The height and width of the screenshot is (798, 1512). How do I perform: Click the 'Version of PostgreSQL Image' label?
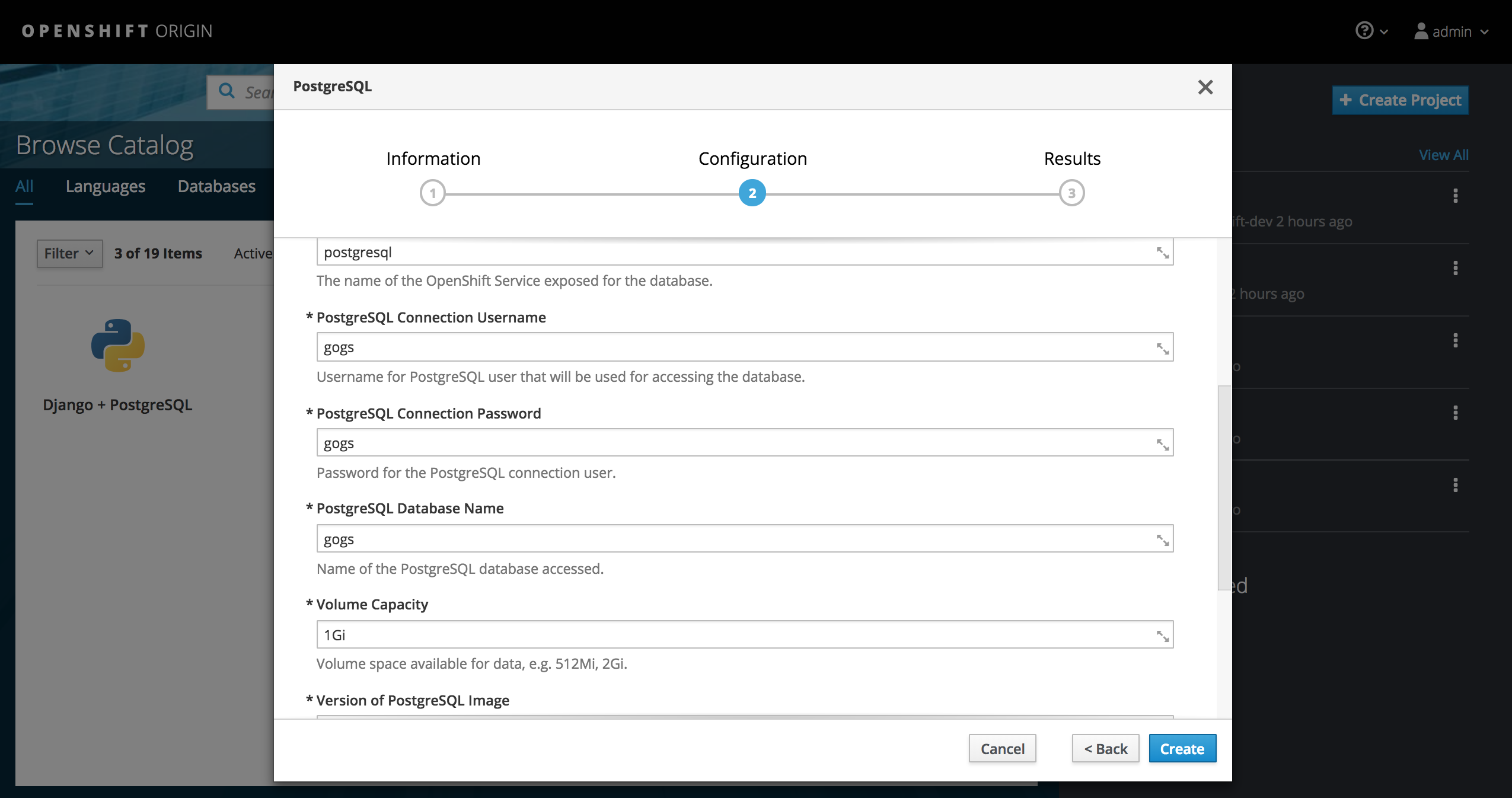coord(412,700)
